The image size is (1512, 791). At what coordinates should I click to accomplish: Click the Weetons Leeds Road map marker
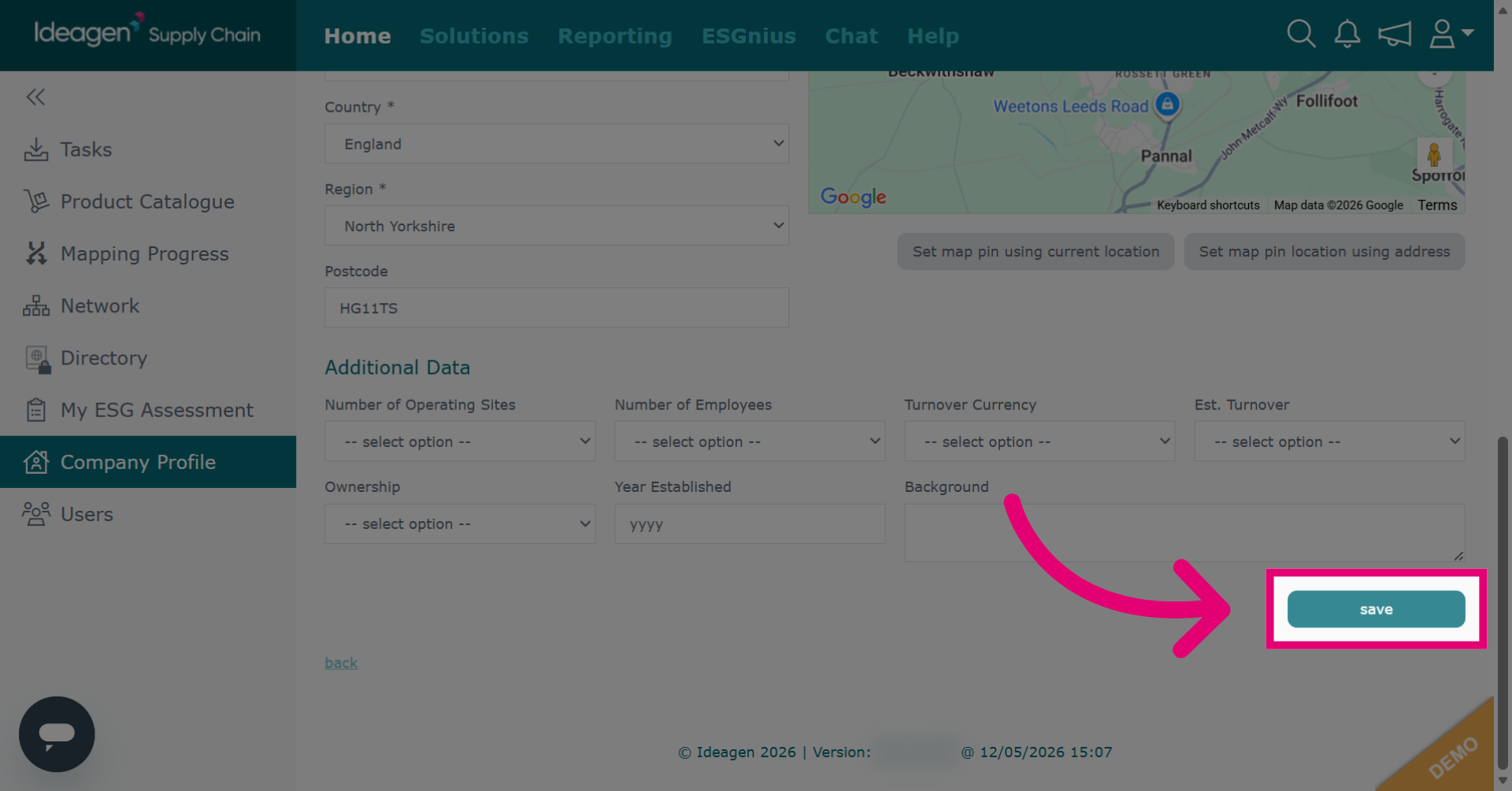coord(1167,104)
